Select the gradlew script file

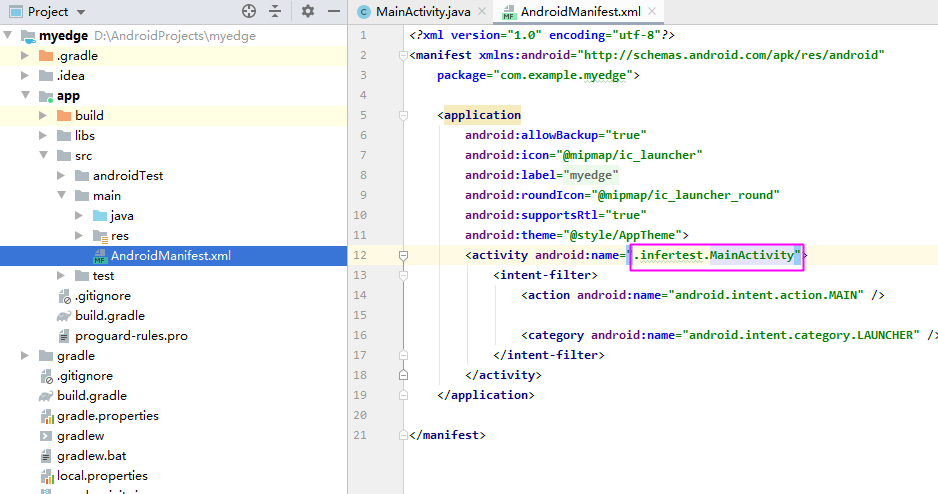pyautogui.click(x=80, y=435)
